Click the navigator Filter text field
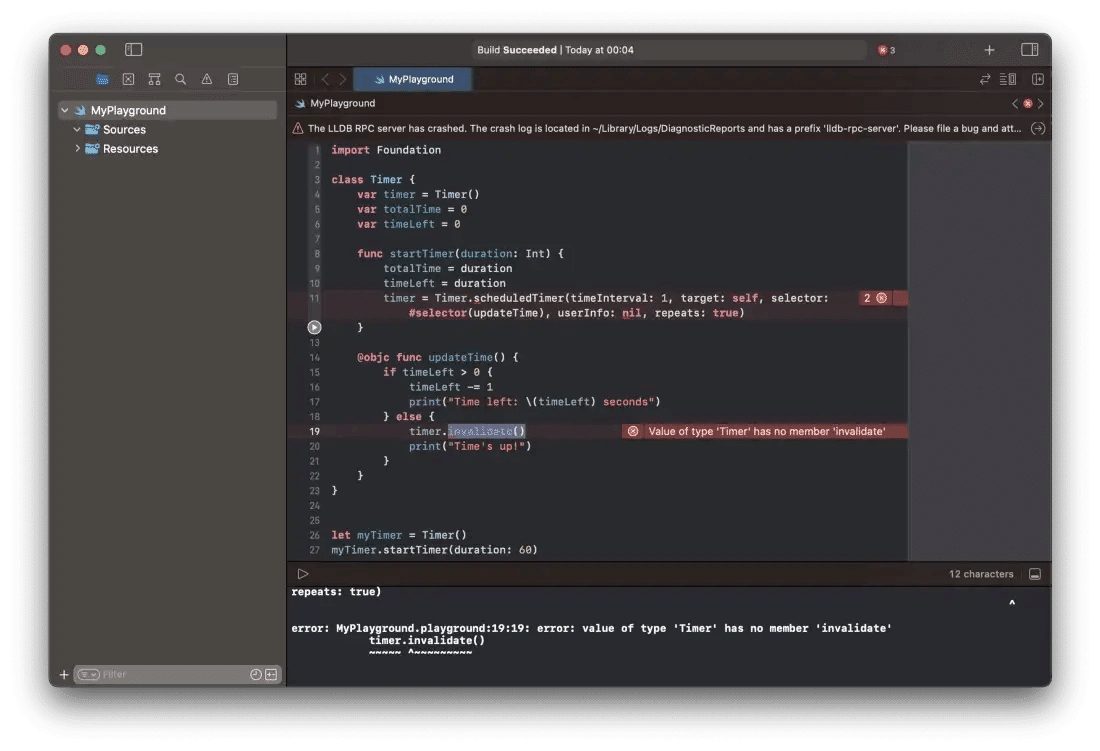 click(x=173, y=675)
